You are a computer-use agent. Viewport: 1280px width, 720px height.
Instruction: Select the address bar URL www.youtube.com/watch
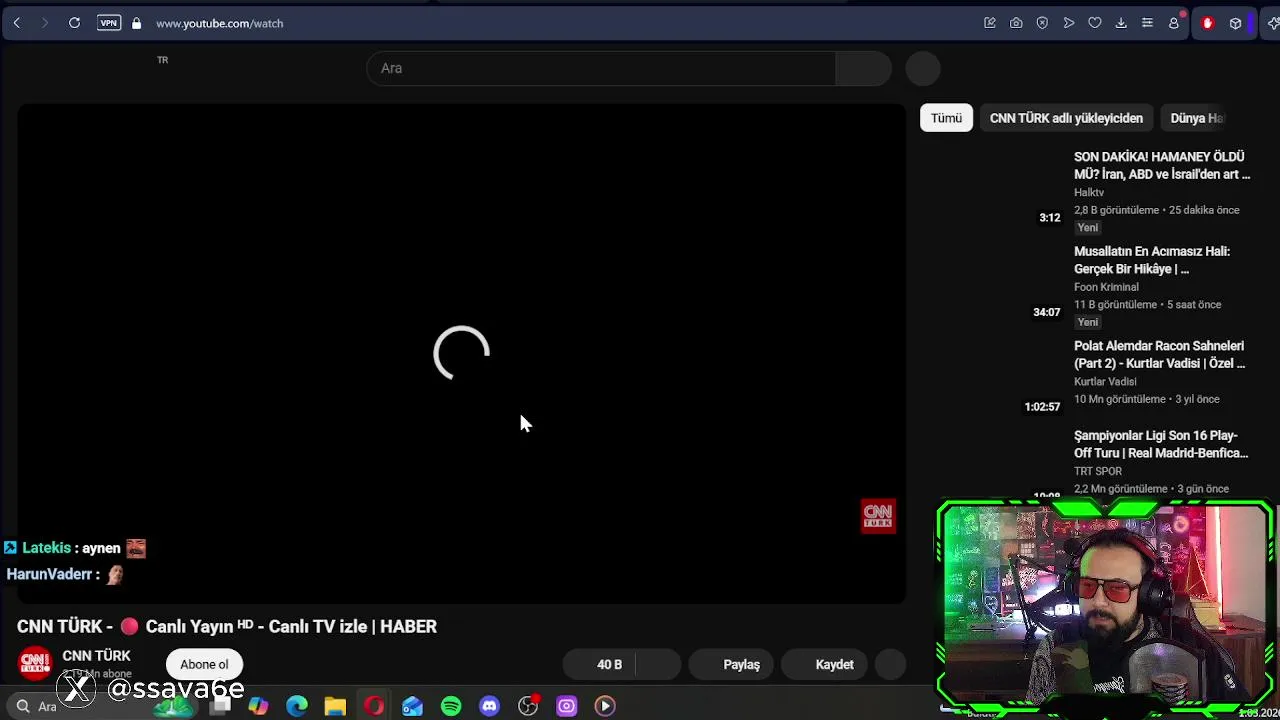pyautogui.click(x=219, y=23)
